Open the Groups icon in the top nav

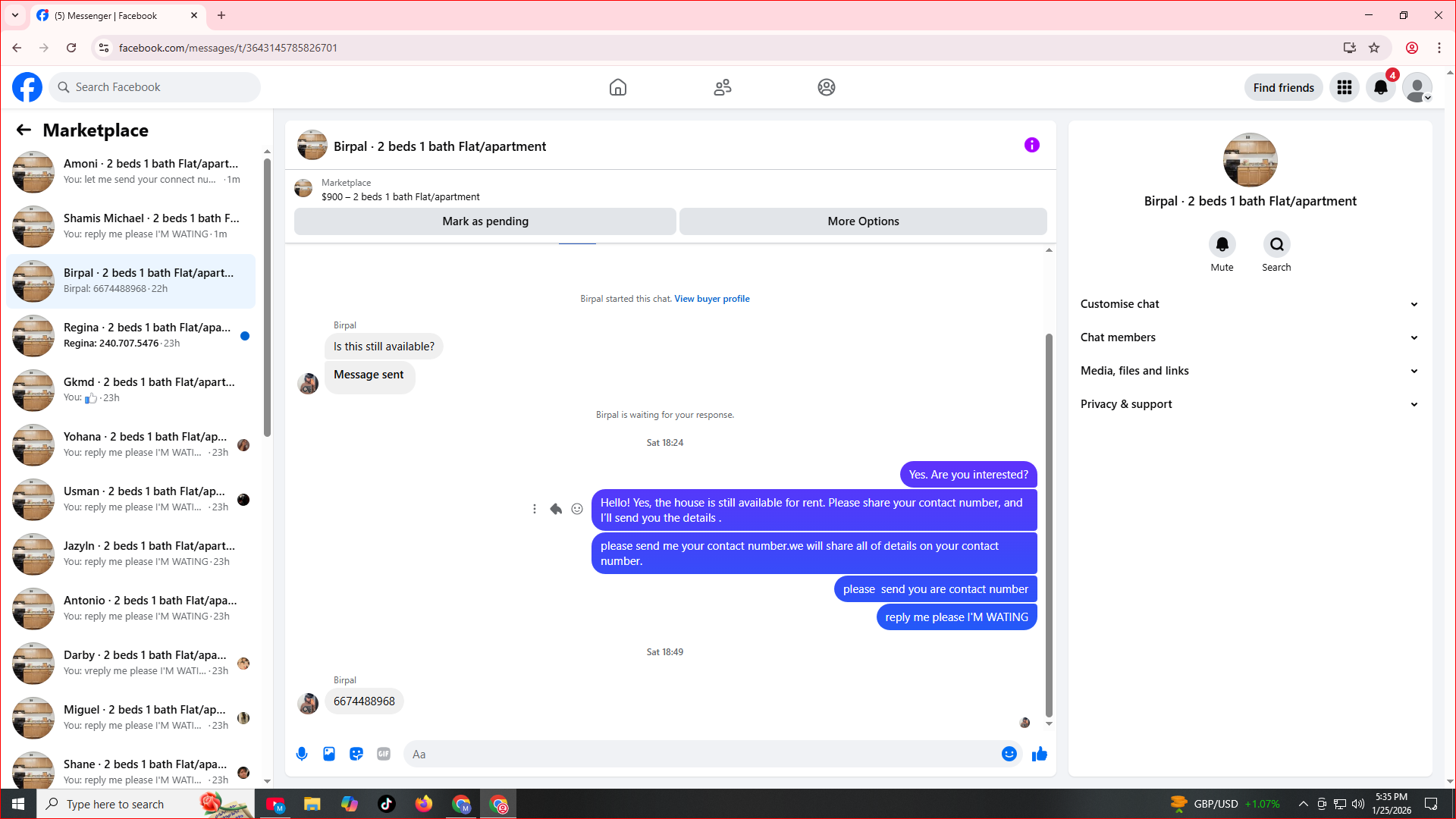(827, 87)
